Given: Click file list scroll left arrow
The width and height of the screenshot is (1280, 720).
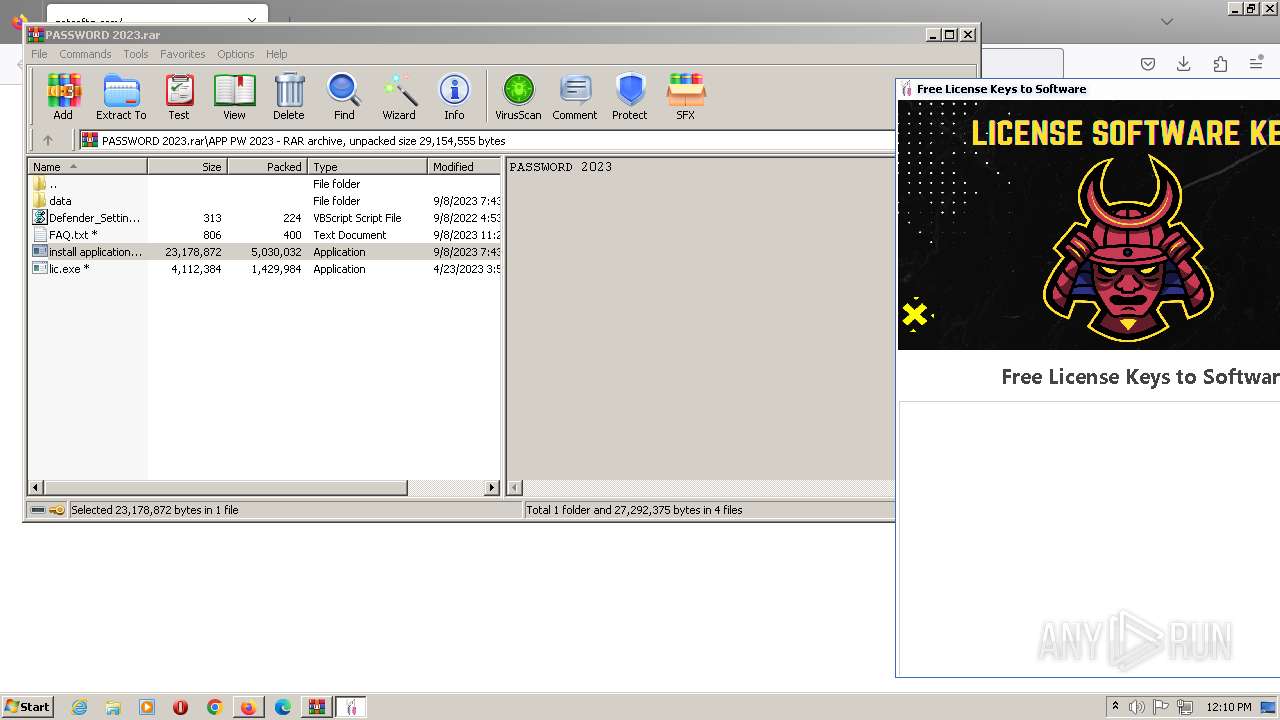Looking at the screenshot, I should pos(36,488).
